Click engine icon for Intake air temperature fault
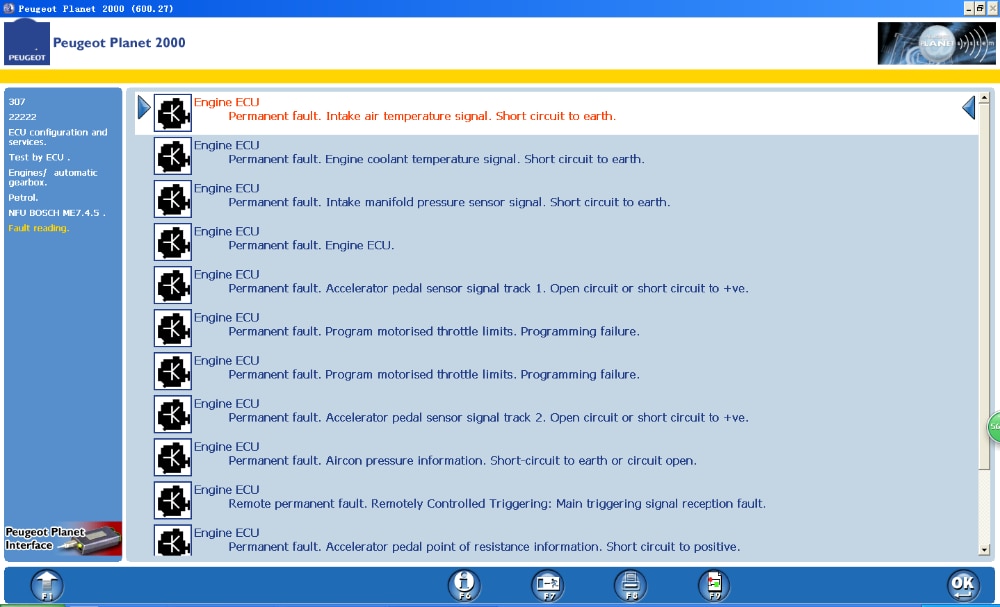This screenshot has height=607, width=1000. [173, 113]
